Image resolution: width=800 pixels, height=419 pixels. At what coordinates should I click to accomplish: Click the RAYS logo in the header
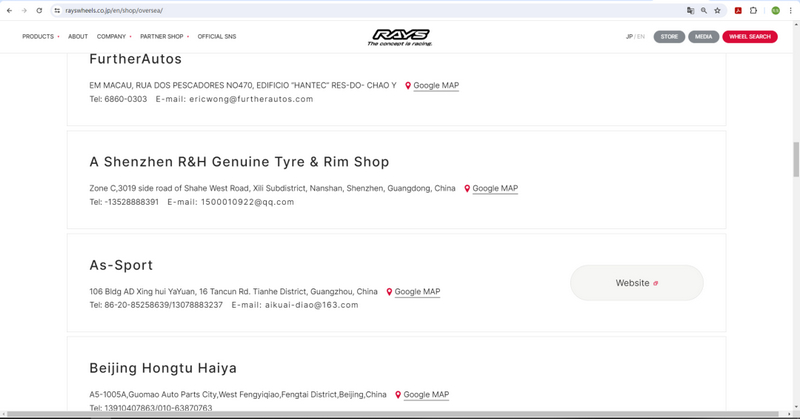399,37
